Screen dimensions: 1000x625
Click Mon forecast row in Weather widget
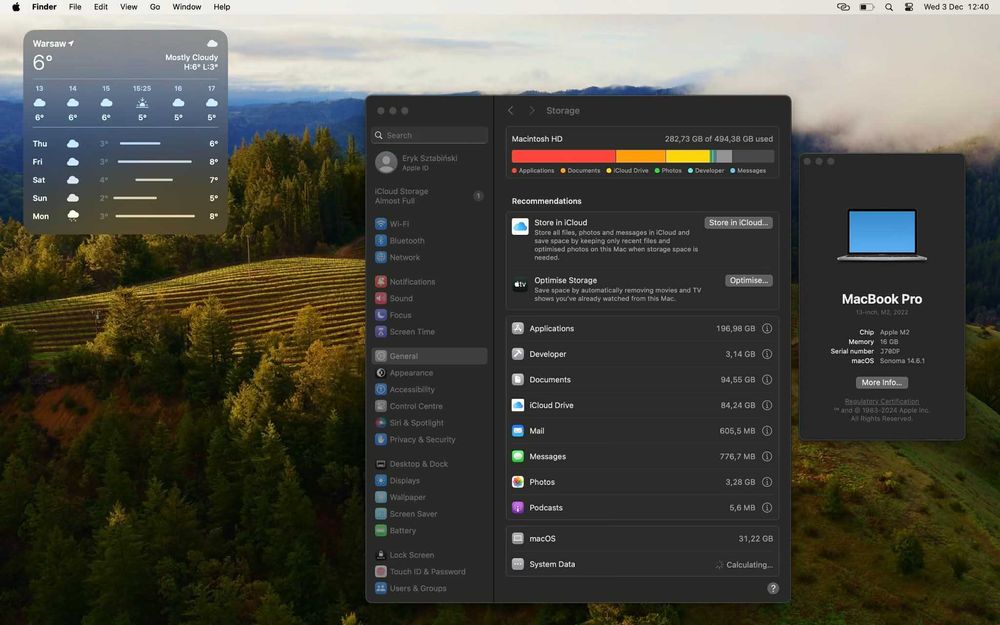pyautogui.click(x=126, y=216)
